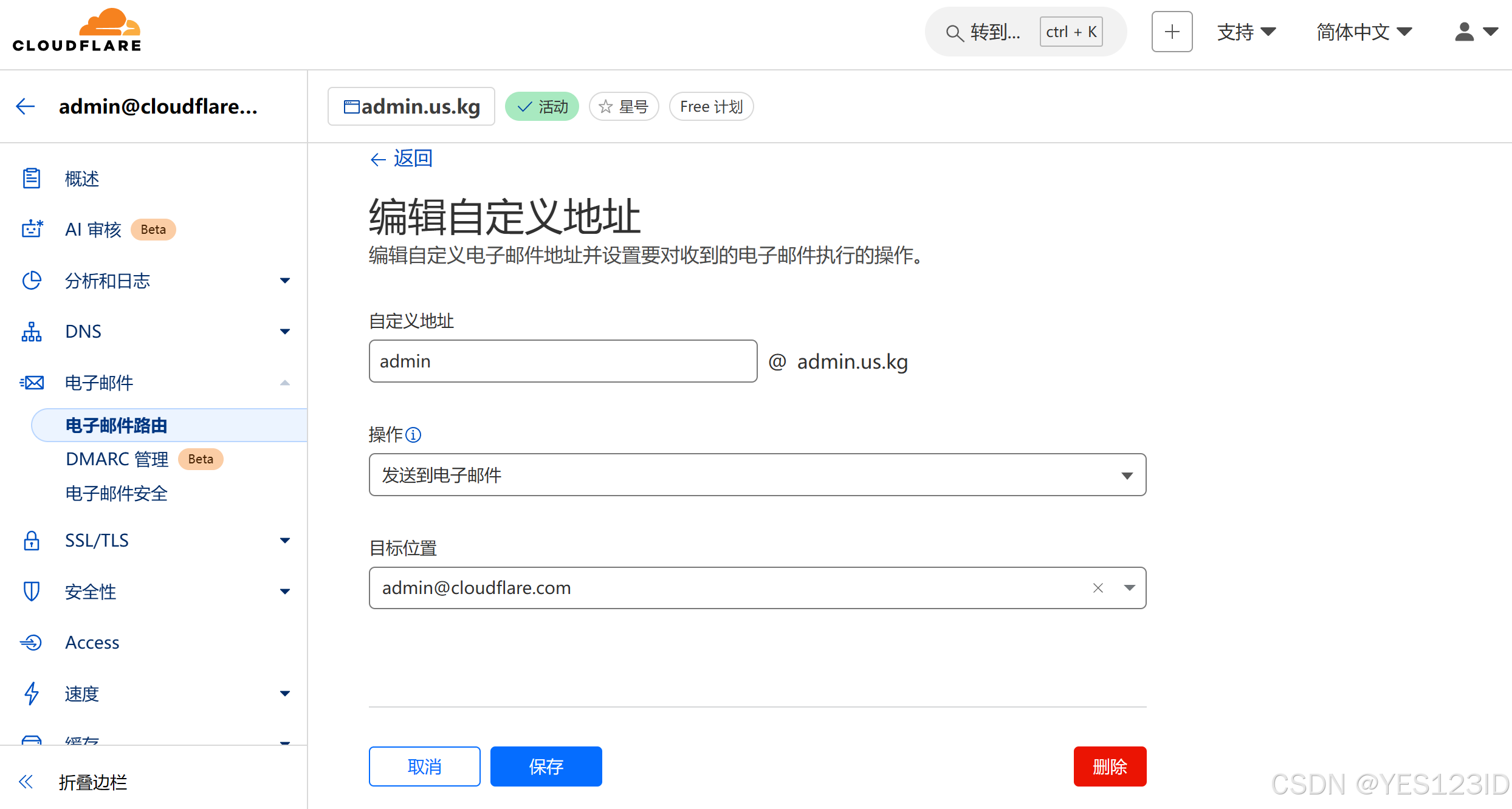
Task: Star the admin.us.kg domain with 星号
Action: [624, 107]
